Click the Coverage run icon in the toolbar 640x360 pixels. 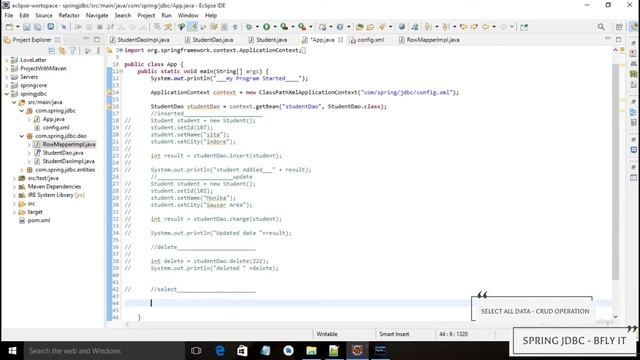pyautogui.click(x=284, y=27)
